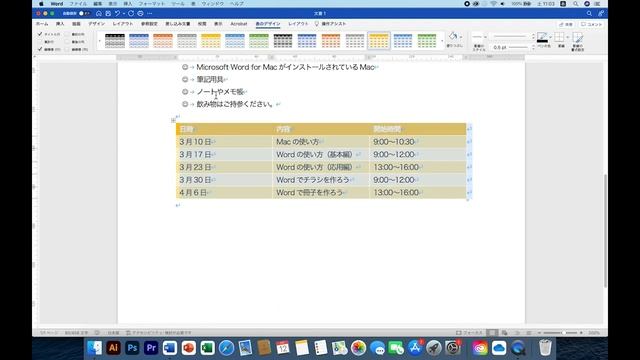Switch to the 差し込み文書 ribbon tab
Screen dimensions: 640x360
tap(178, 24)
